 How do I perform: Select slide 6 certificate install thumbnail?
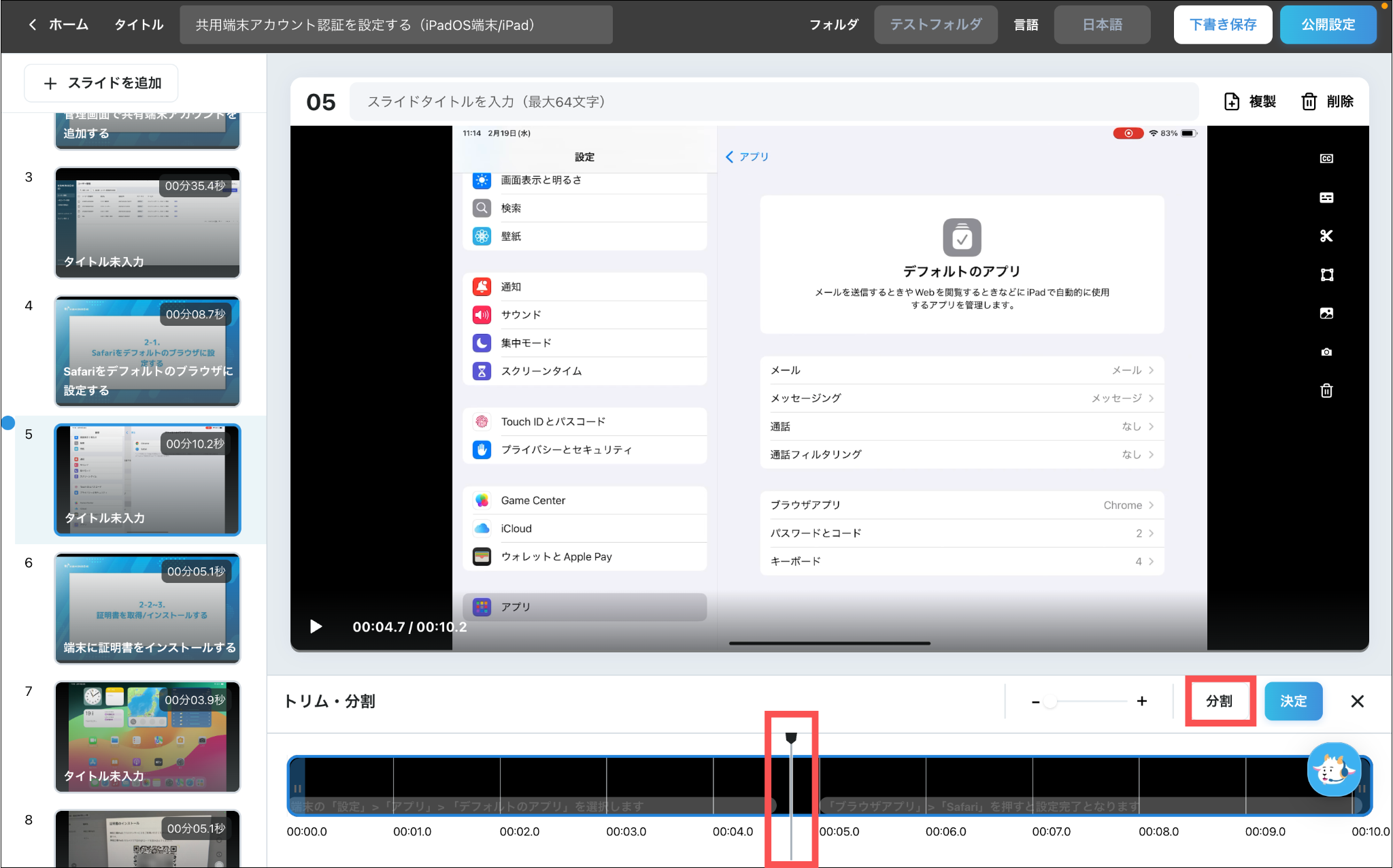pos(148,609)
